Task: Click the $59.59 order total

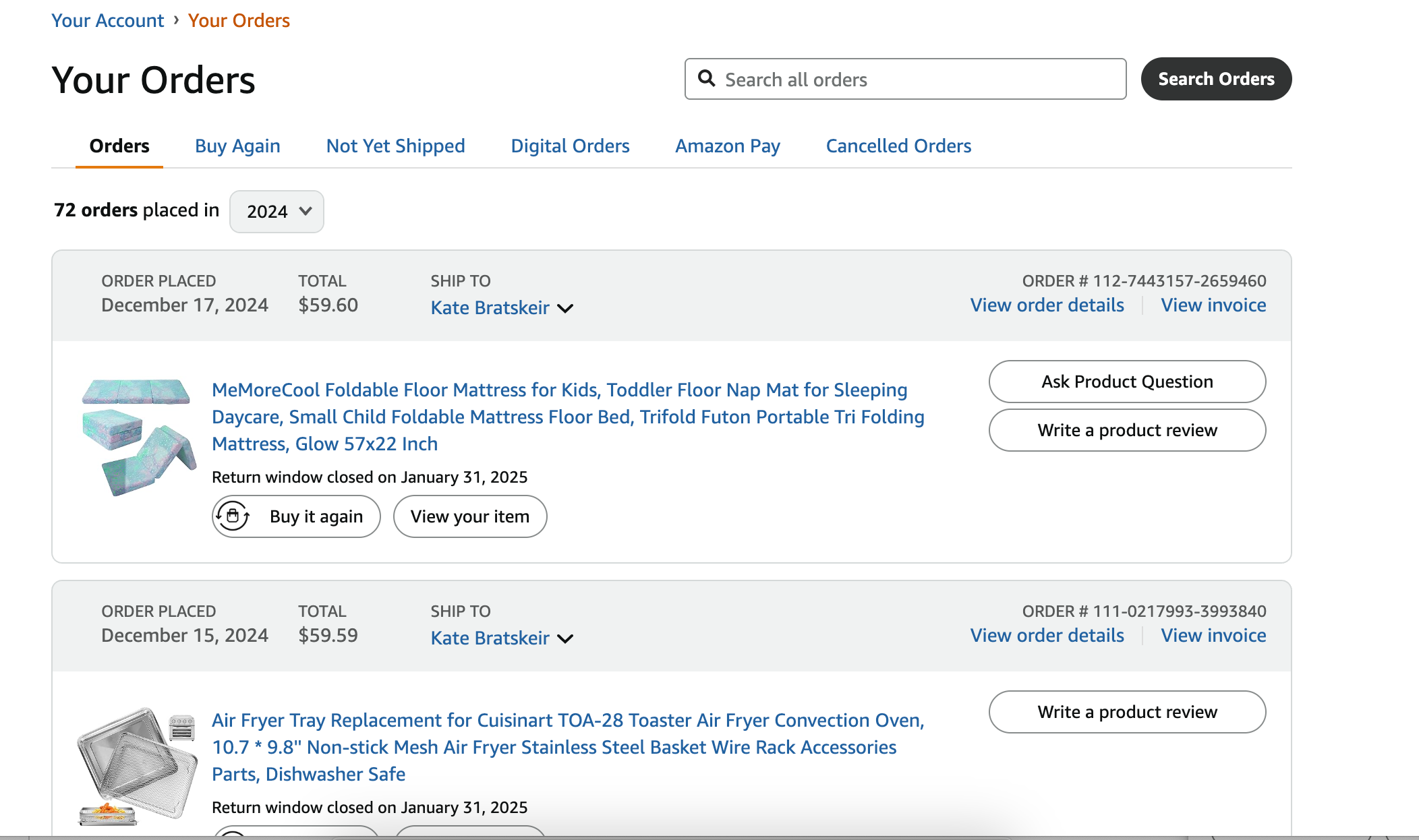Action: tap(328, 635)
